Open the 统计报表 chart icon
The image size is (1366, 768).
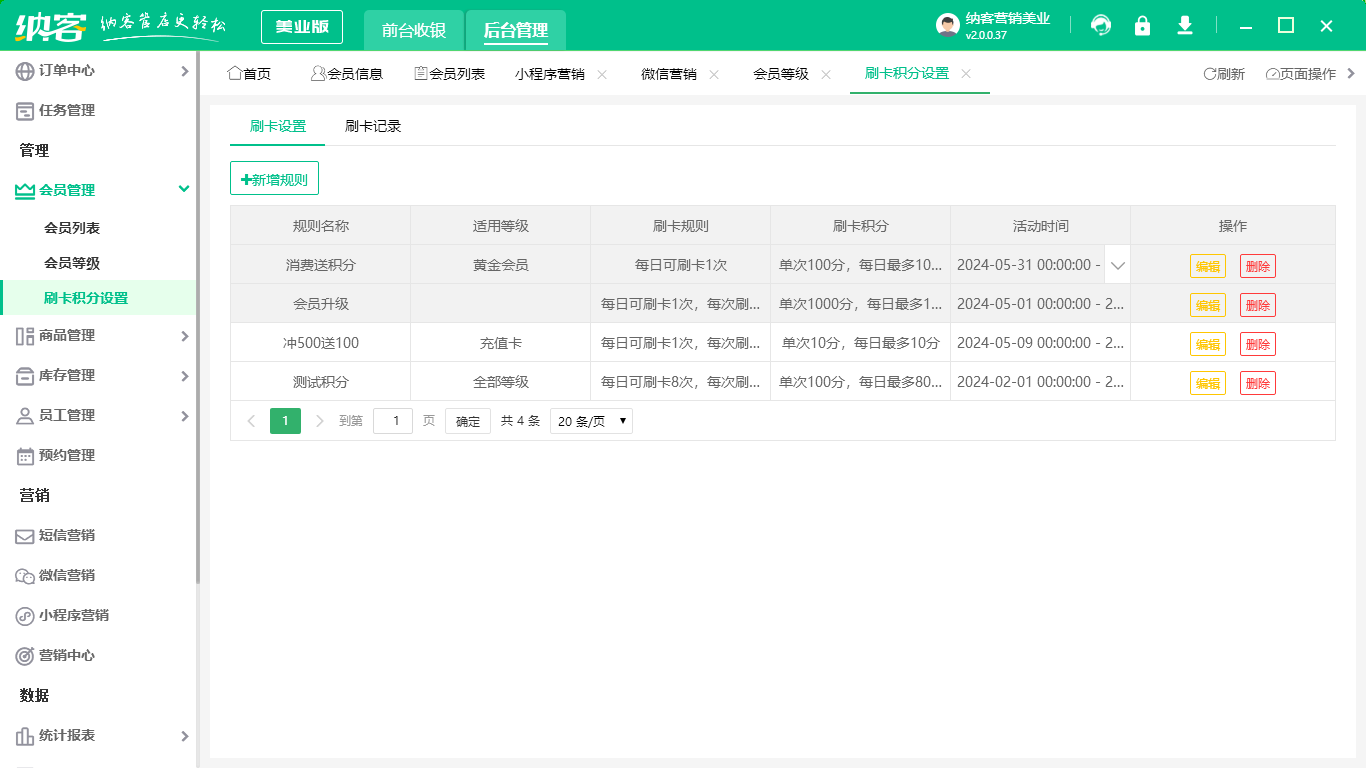(x=24, y=735)
